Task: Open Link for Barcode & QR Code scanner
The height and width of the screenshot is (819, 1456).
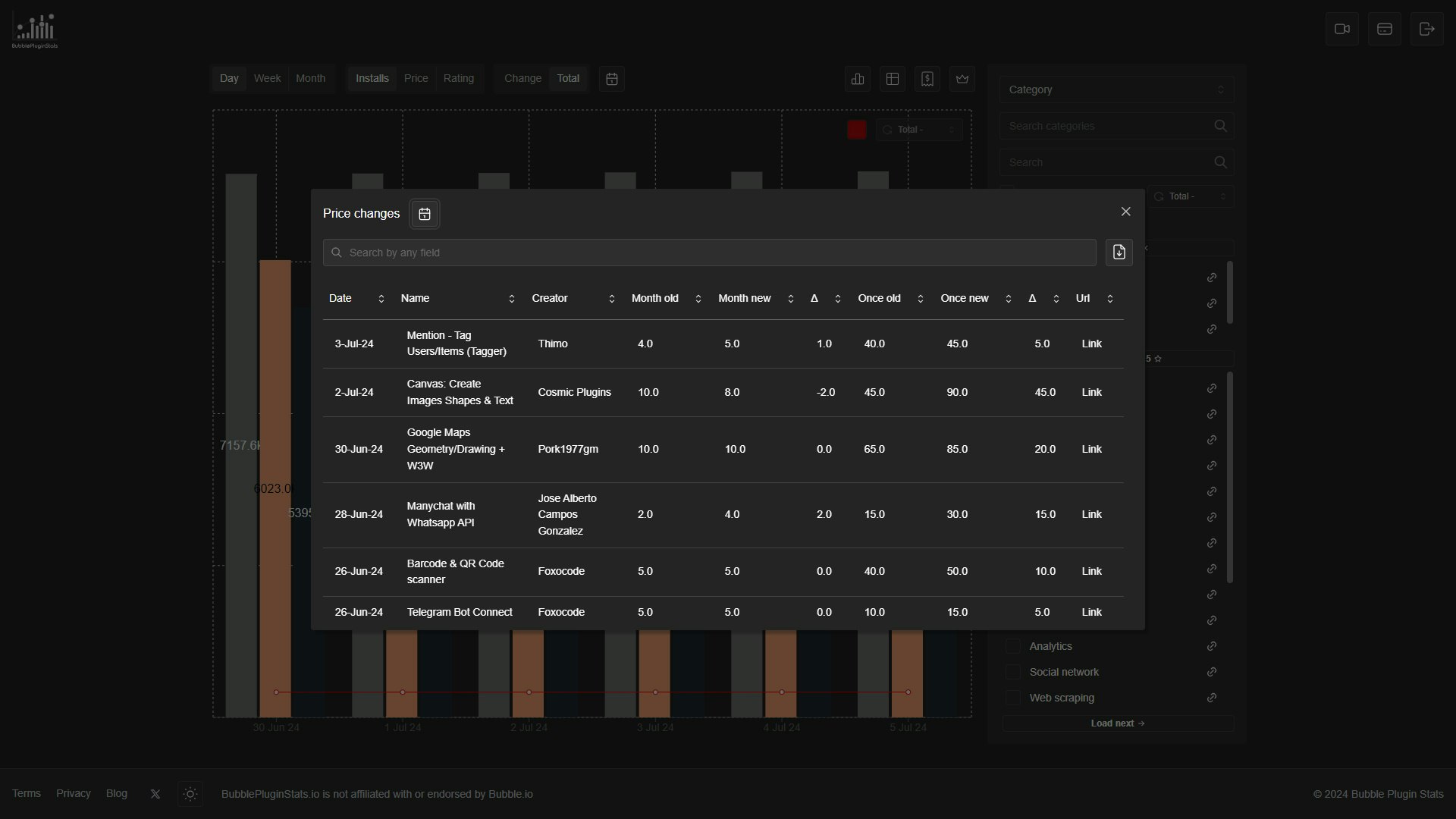Action: point(1091,572)
